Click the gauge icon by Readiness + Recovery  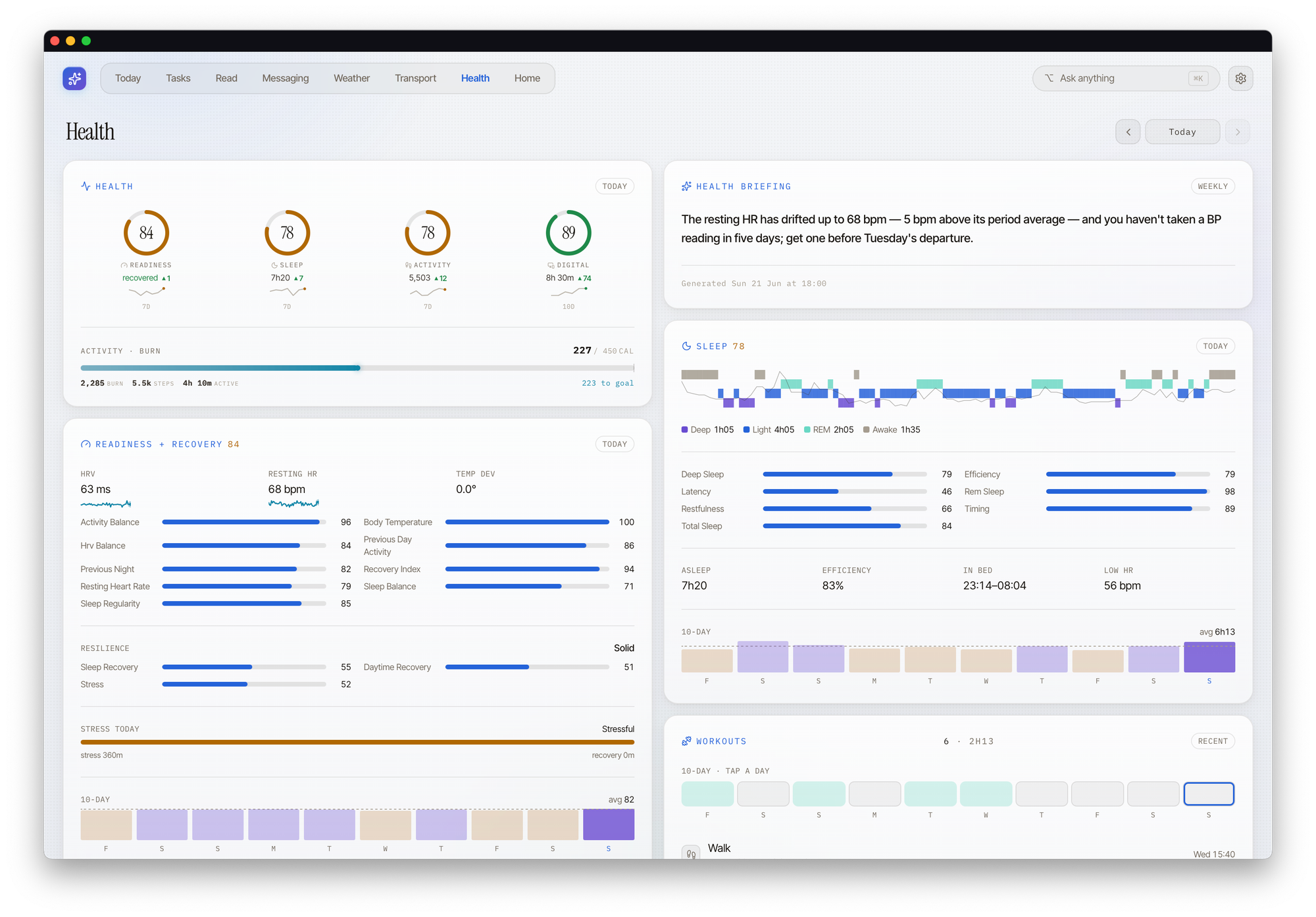(86, 444)
